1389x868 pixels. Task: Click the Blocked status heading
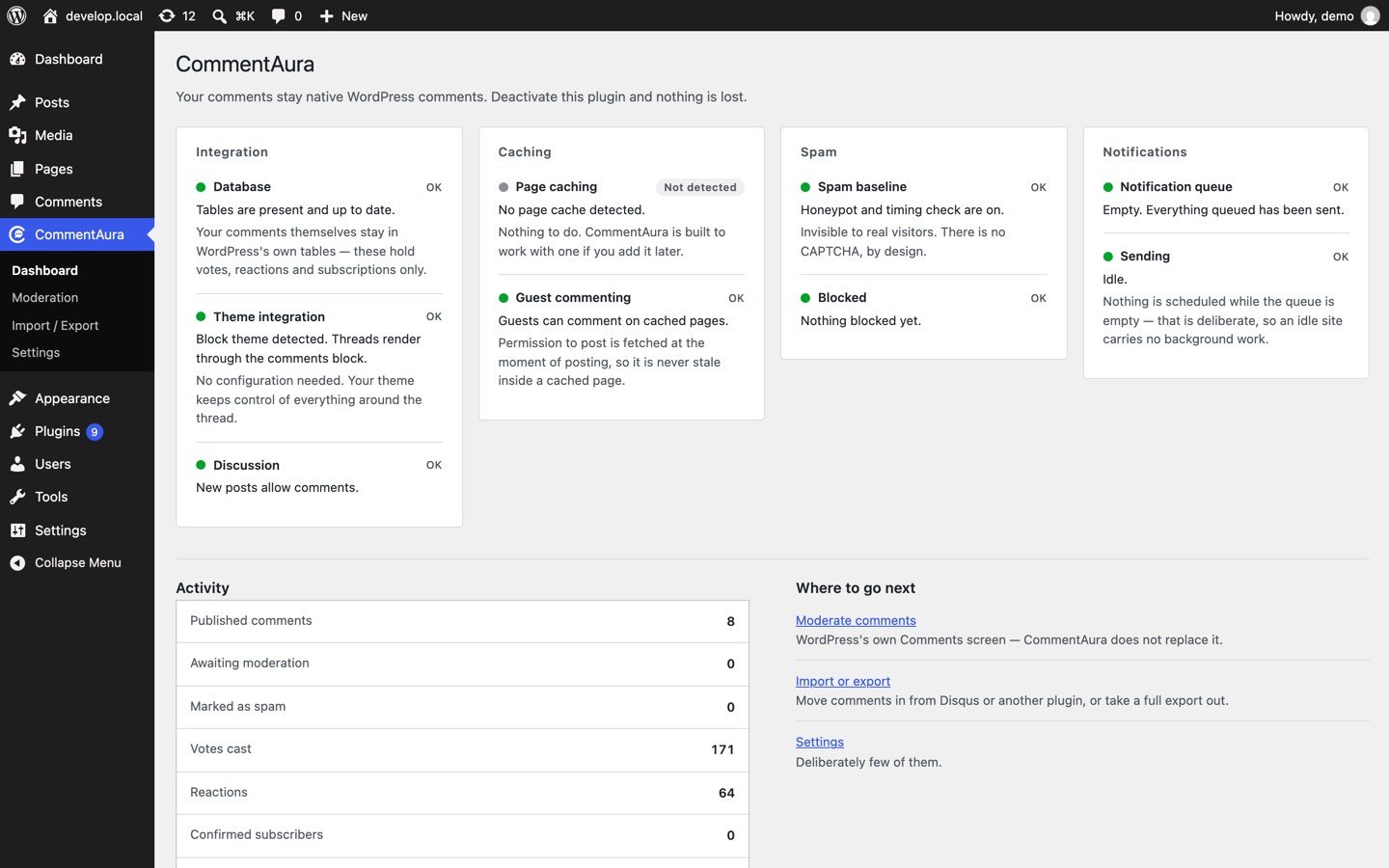(x=842, y=297)
